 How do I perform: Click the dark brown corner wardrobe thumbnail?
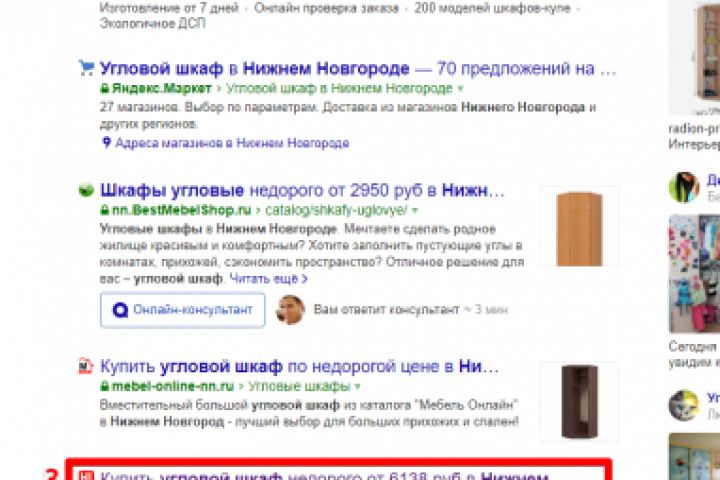point(579,401)
